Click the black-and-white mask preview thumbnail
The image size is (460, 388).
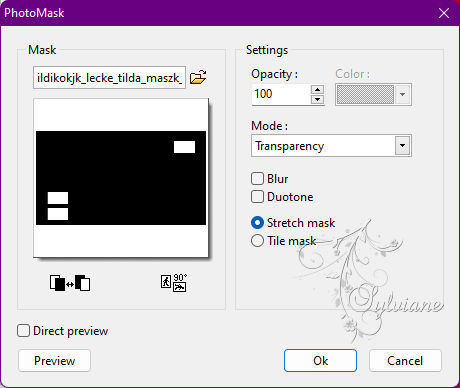121,178
